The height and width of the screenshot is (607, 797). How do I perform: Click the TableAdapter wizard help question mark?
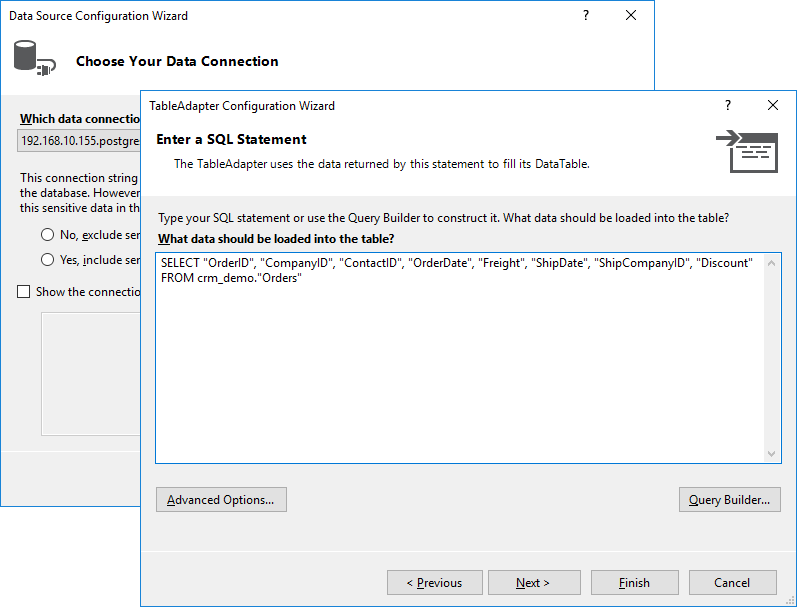727,105
